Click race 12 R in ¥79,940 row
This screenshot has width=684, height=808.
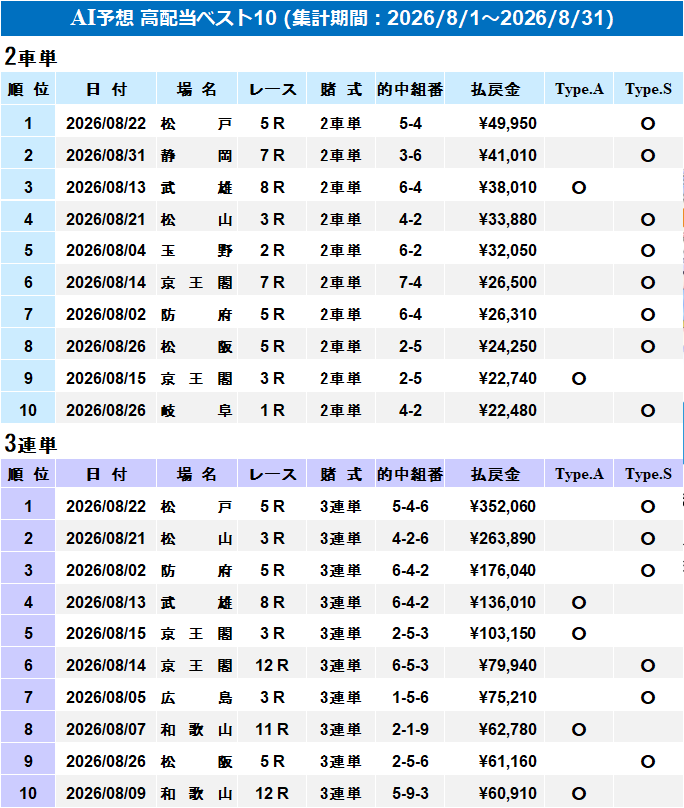272,665
